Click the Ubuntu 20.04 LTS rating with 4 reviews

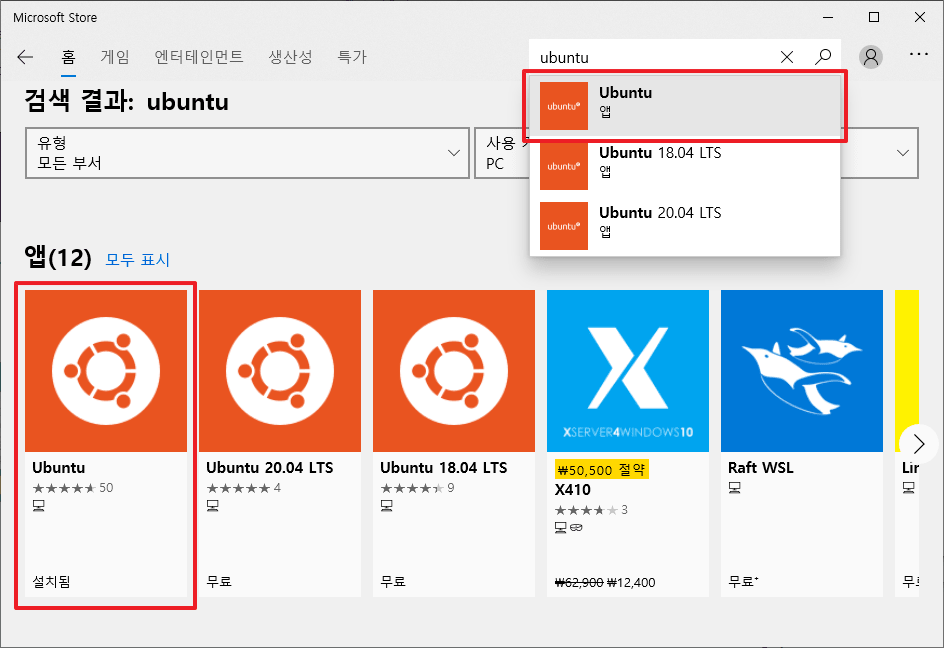pyautogui.click(x=243, y=488)
